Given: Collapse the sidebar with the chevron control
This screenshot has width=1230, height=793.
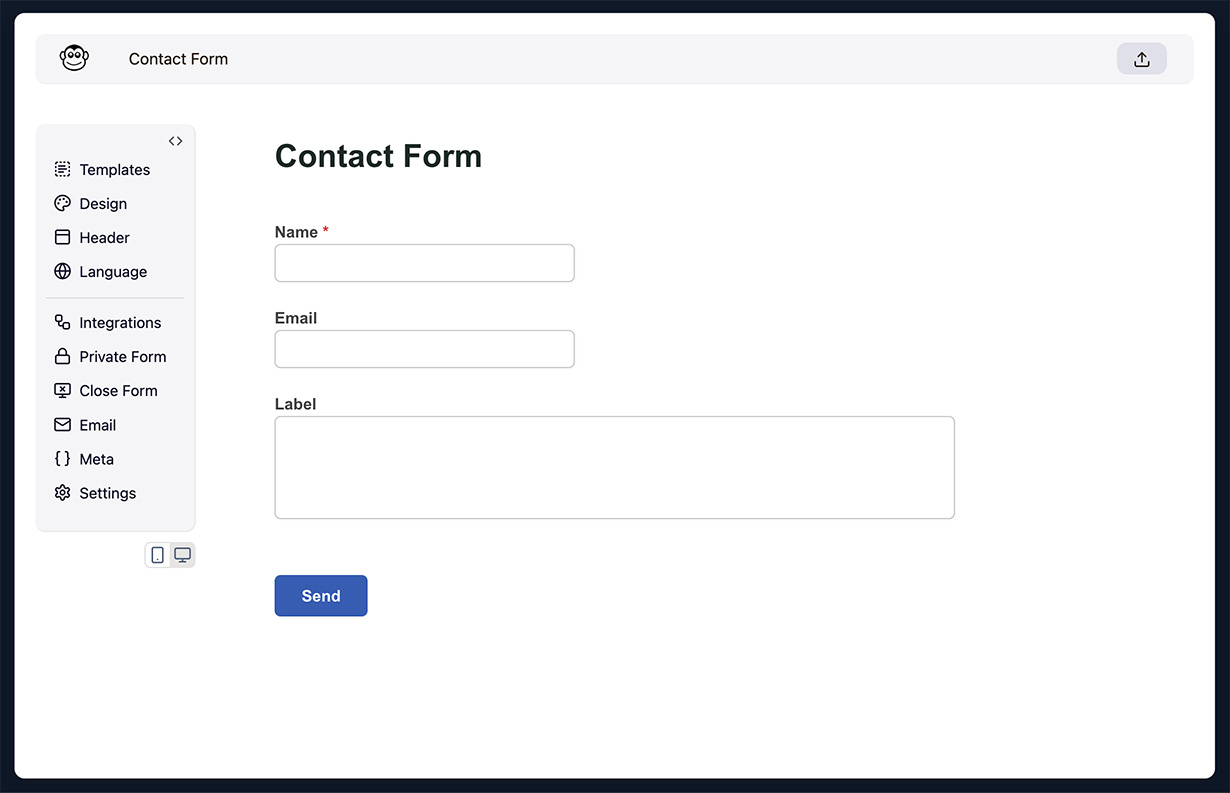Looking at the screenshot, I should click(175, 141).
